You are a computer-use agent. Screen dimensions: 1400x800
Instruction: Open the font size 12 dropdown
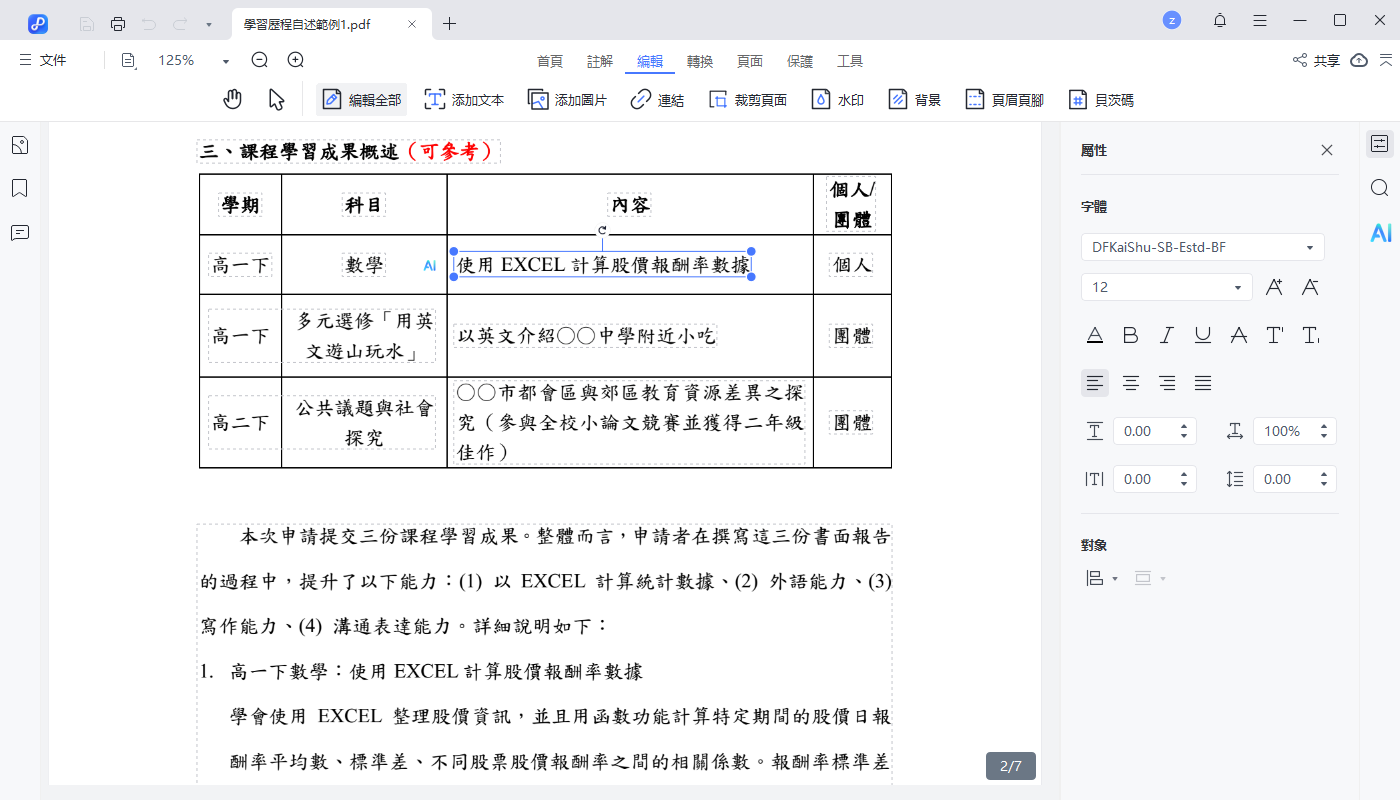pyautogui.click(x=1167, y=287)
